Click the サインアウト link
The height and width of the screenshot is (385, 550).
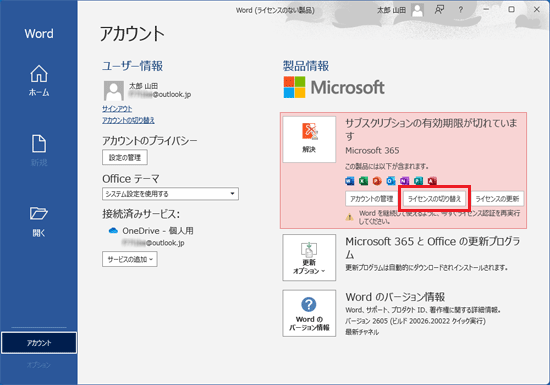[x=117, y=109]
